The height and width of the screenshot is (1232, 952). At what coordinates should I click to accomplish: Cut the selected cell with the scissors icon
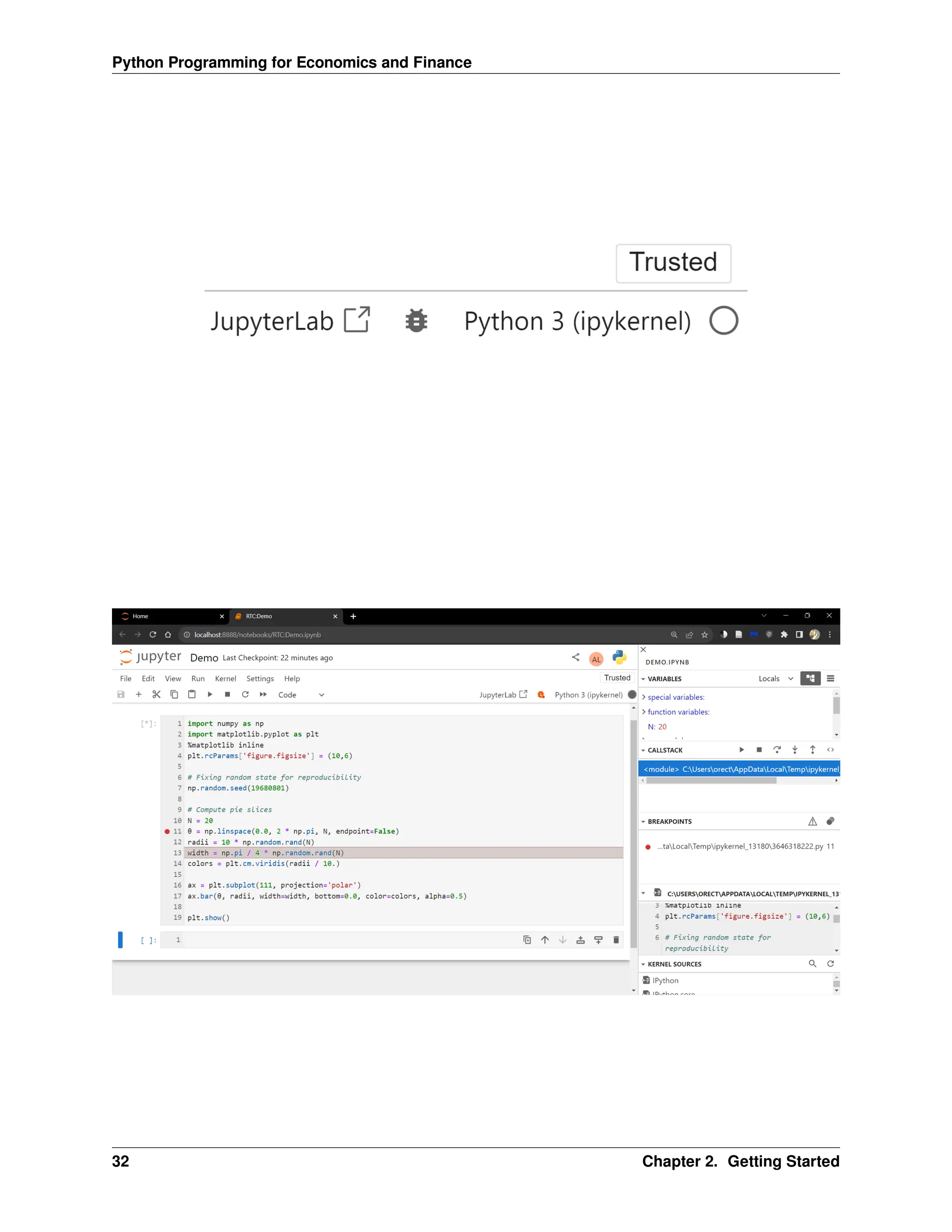click(x=156, y=695)
